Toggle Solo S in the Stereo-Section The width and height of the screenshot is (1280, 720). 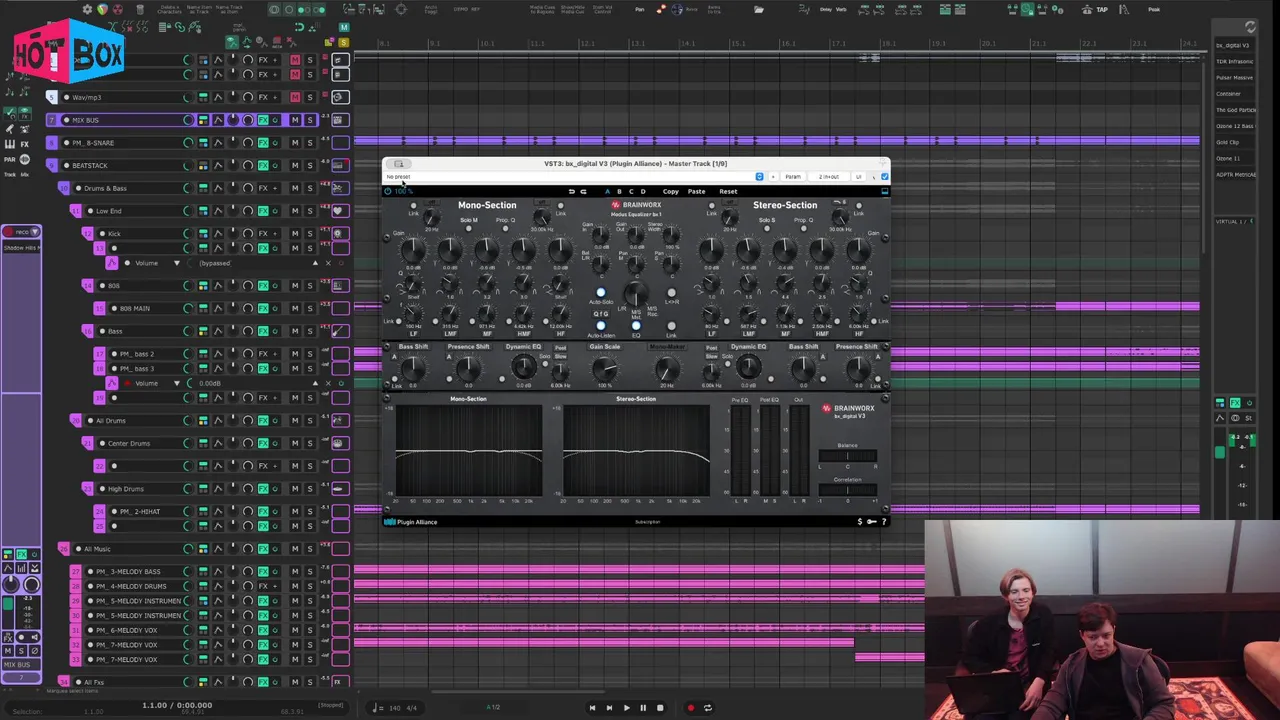(767, 228)
